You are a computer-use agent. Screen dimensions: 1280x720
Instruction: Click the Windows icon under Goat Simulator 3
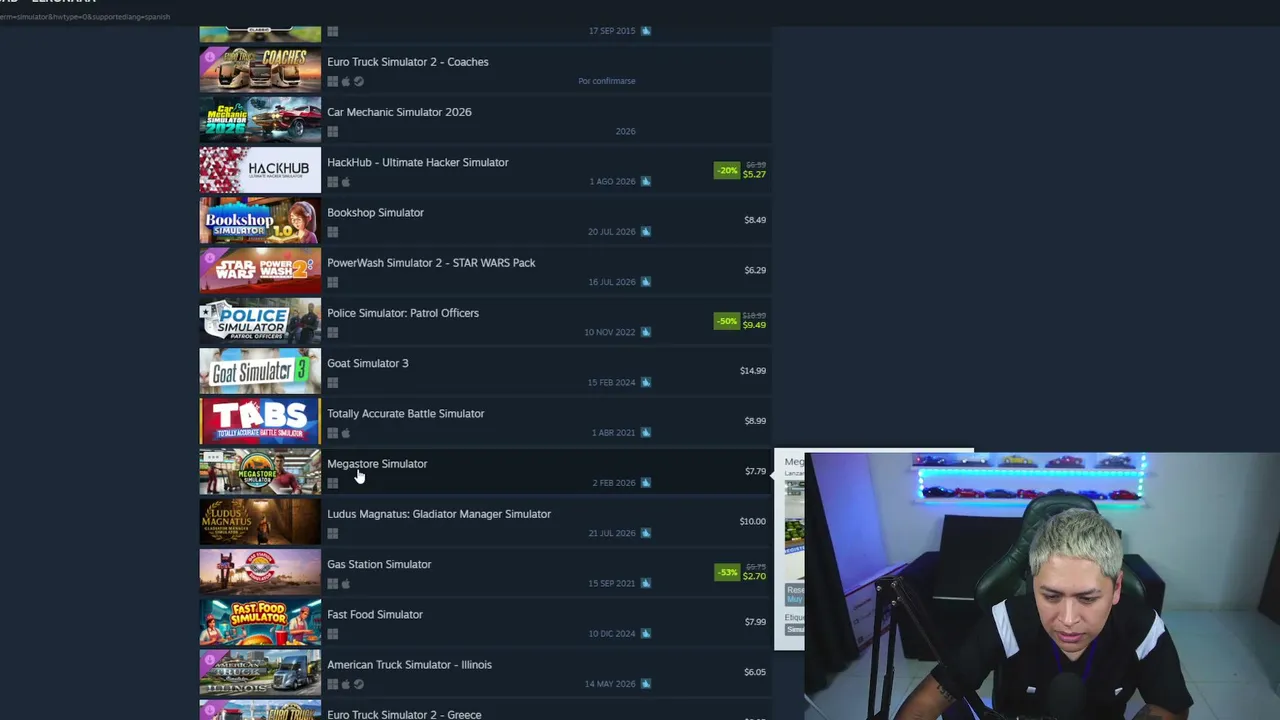(x=333, y=382)
